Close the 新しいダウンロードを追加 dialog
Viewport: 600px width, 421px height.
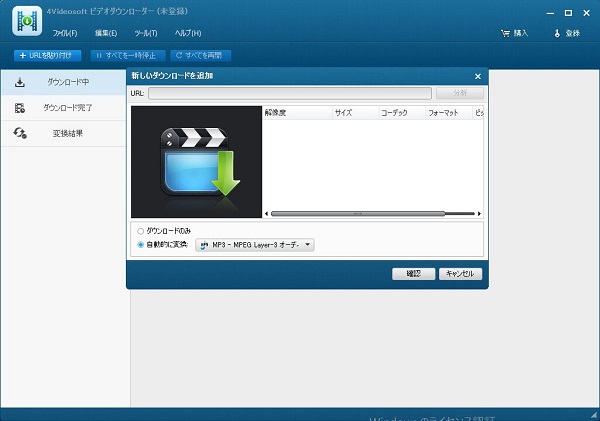478,77
